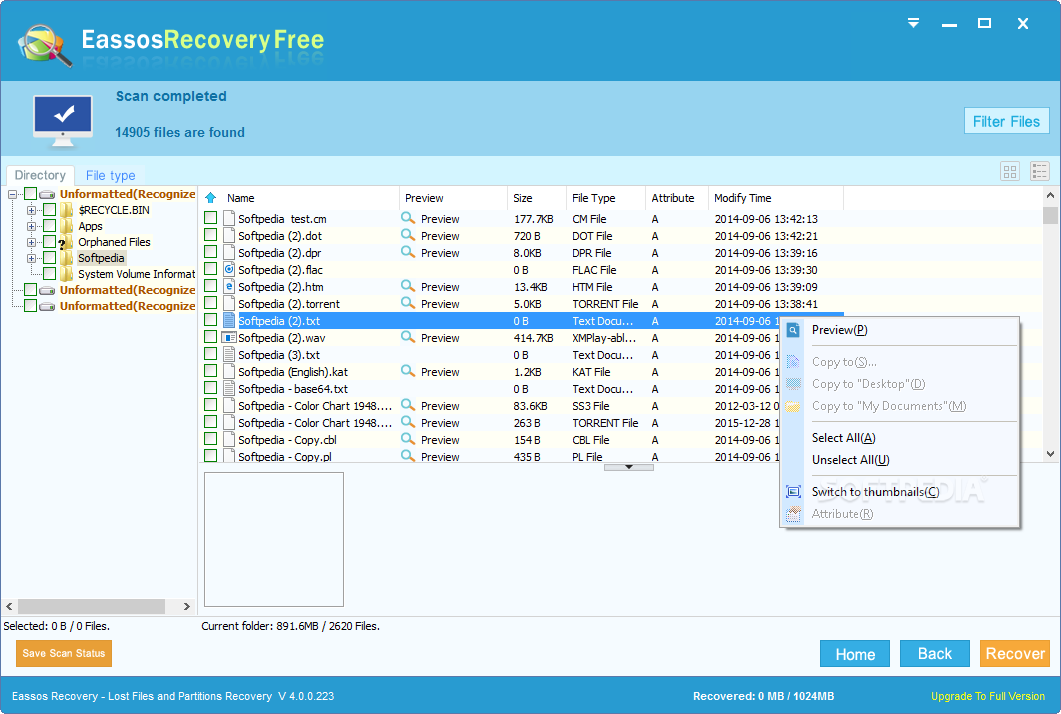
Task: Click the preview magnifier for Softpedia (2).dot
Action: pos(407,235)
